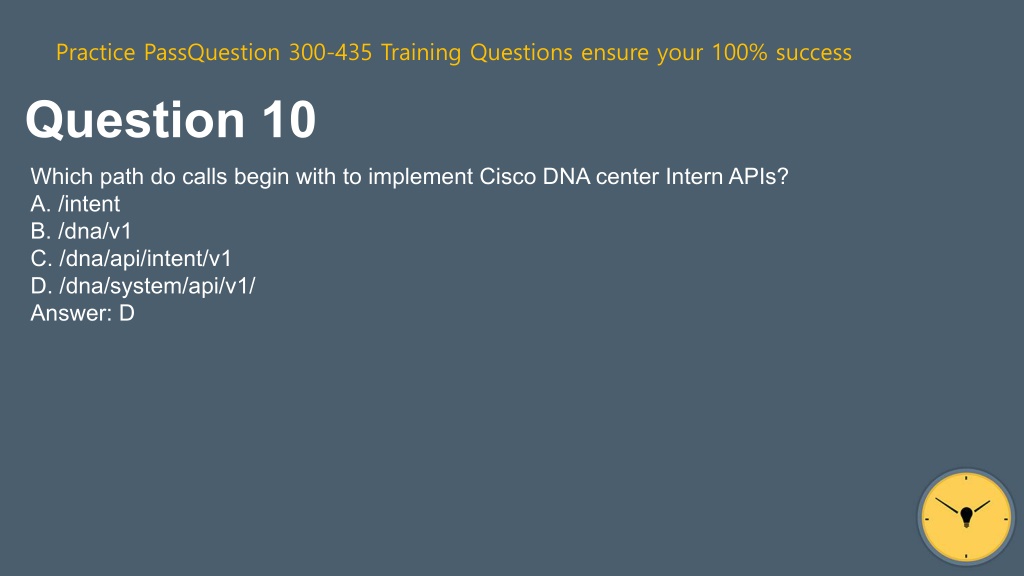
Task: Click the number 10 in the heading
Action: tap(289, 120)
